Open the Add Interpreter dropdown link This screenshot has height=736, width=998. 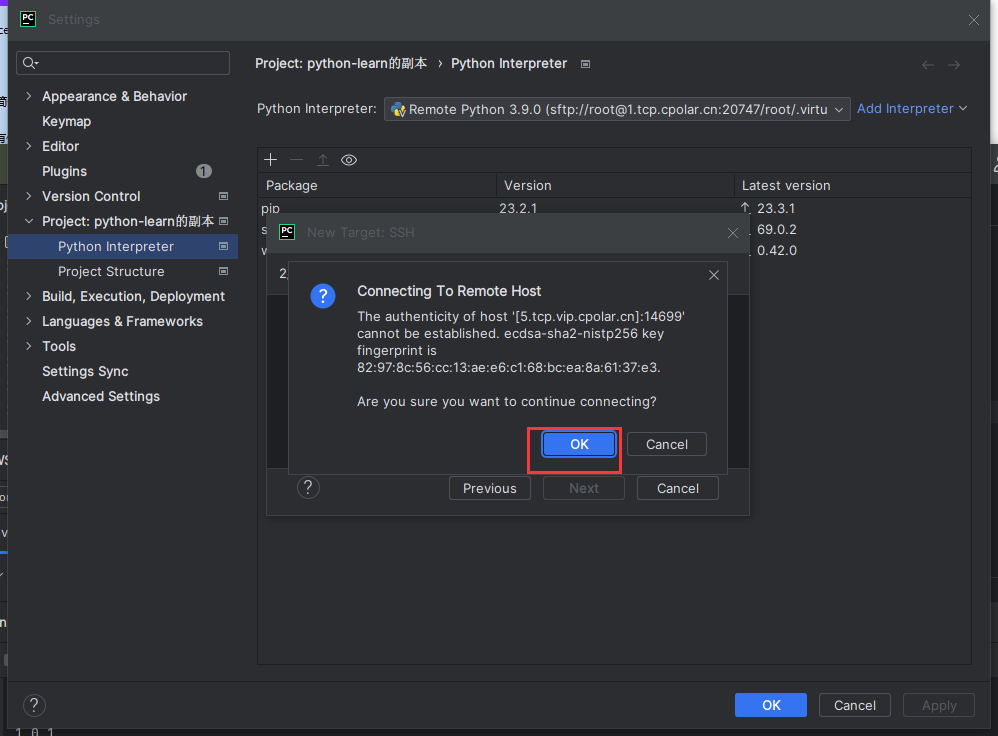[x=912, y=108]
